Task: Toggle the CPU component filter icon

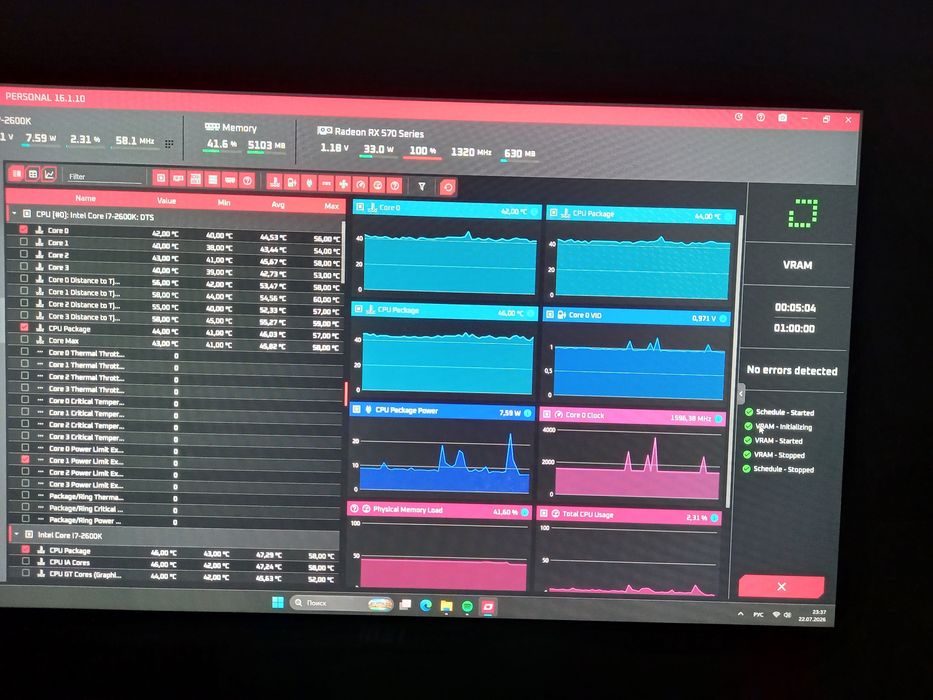Action: click(160, 178)
